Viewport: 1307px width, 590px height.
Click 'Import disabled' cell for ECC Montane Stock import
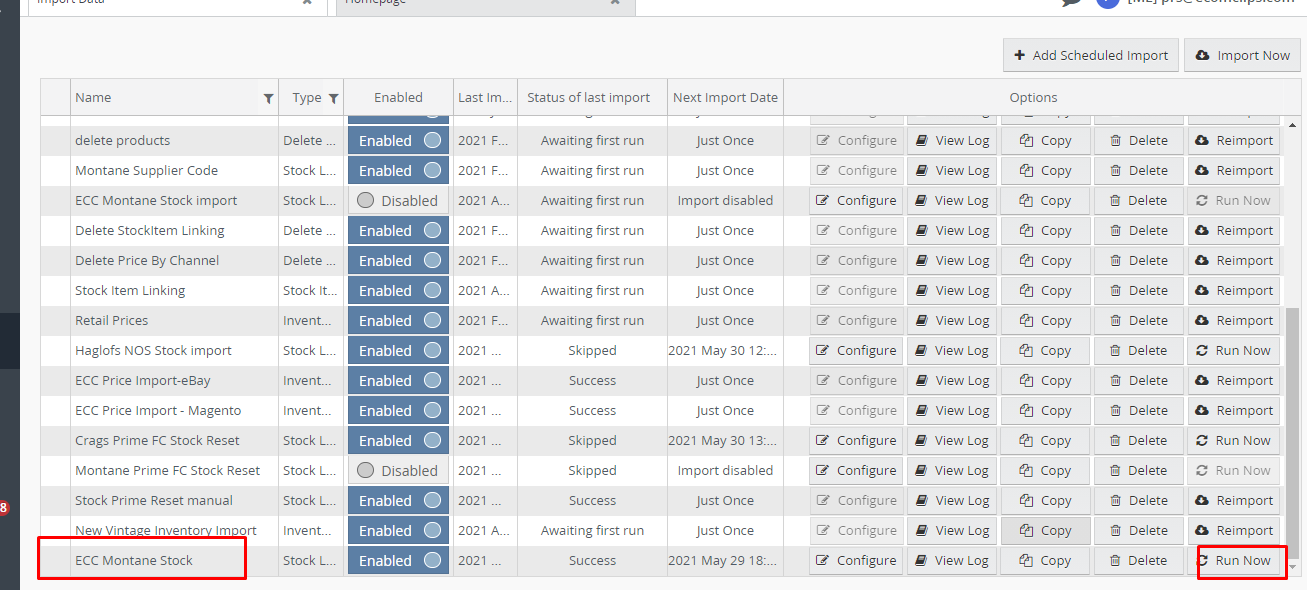(725, 201)
